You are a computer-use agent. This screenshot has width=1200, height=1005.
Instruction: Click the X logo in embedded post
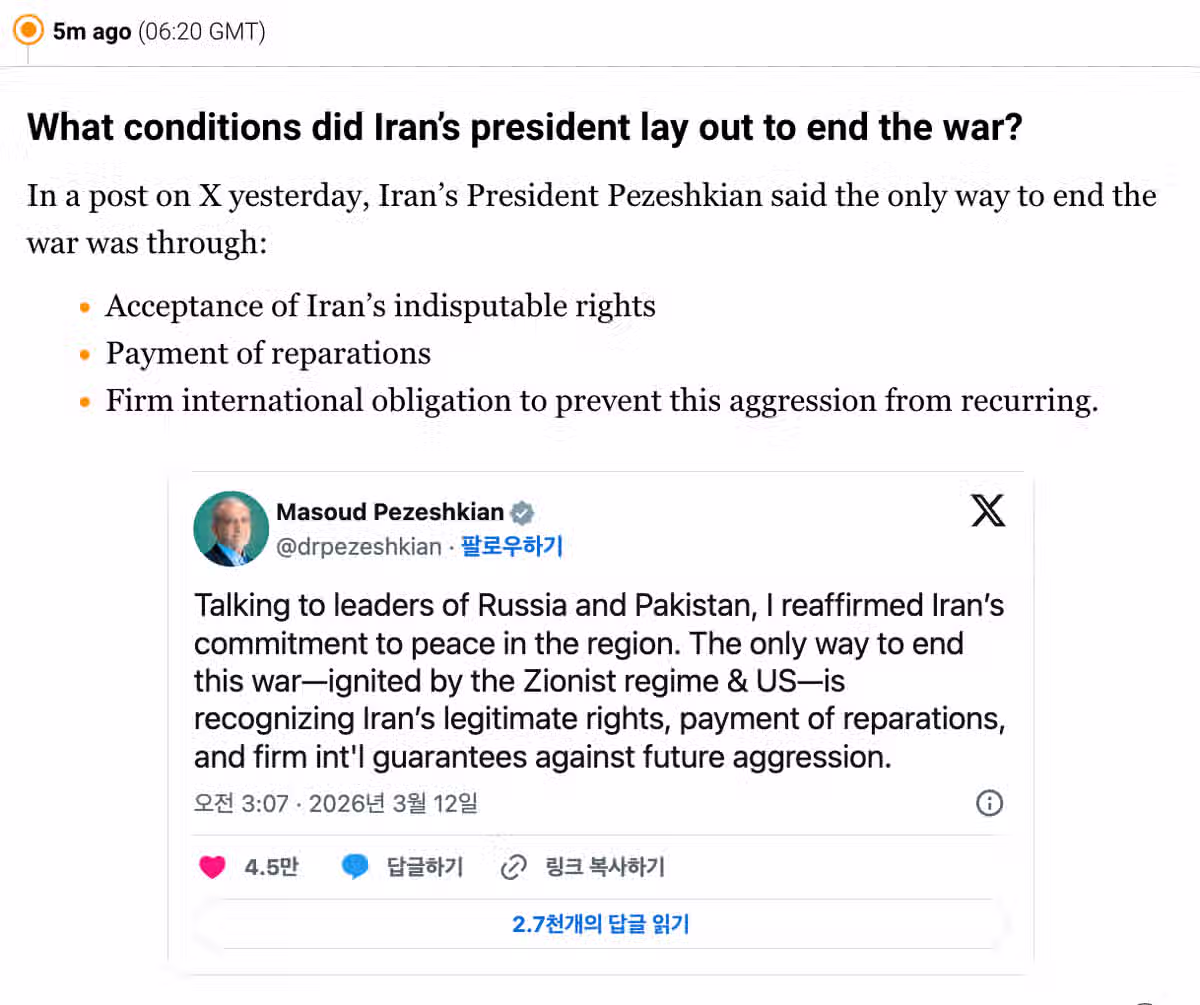coord(988,511)
